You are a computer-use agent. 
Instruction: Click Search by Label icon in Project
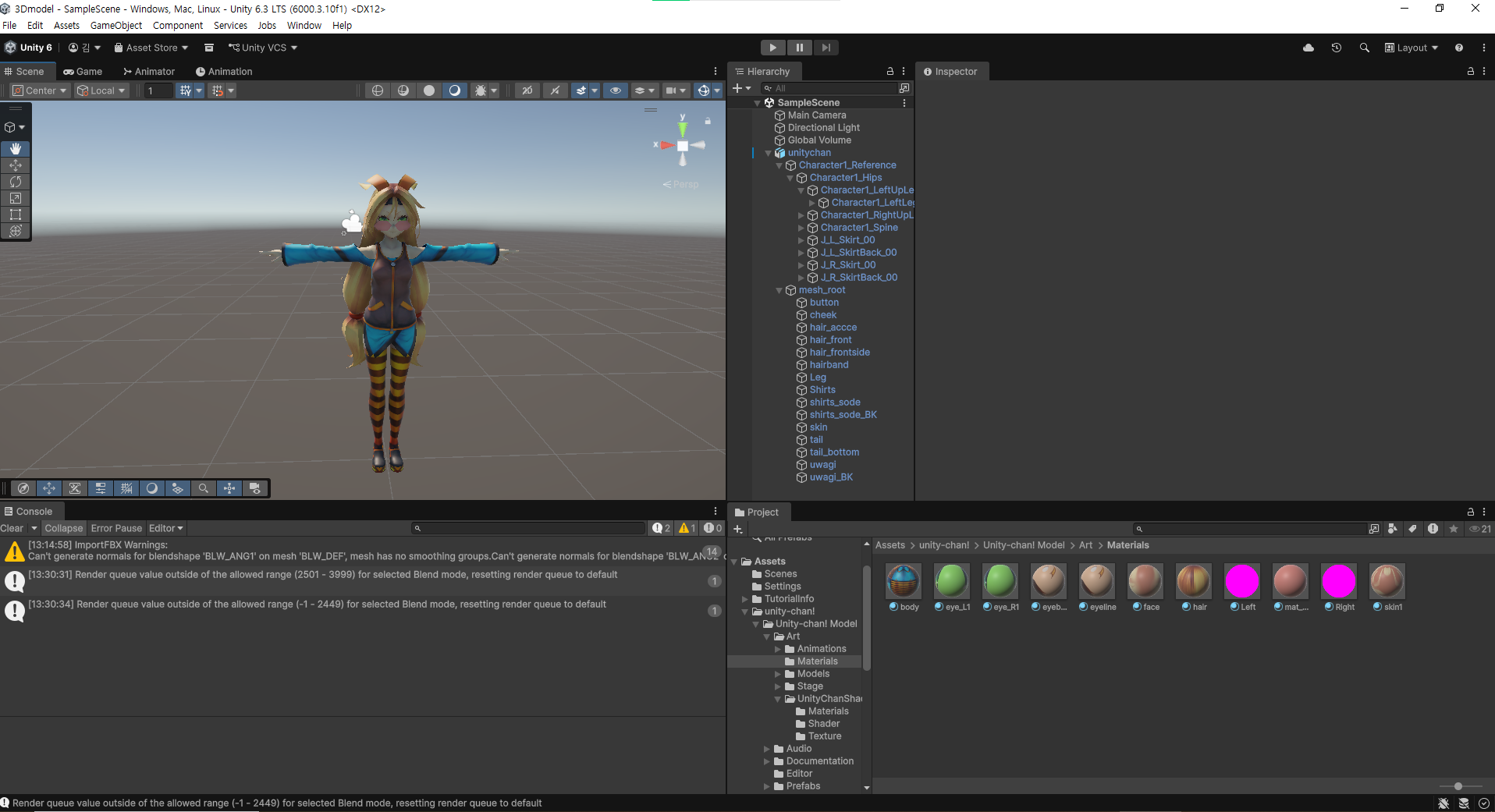[x=1413, y=529]
